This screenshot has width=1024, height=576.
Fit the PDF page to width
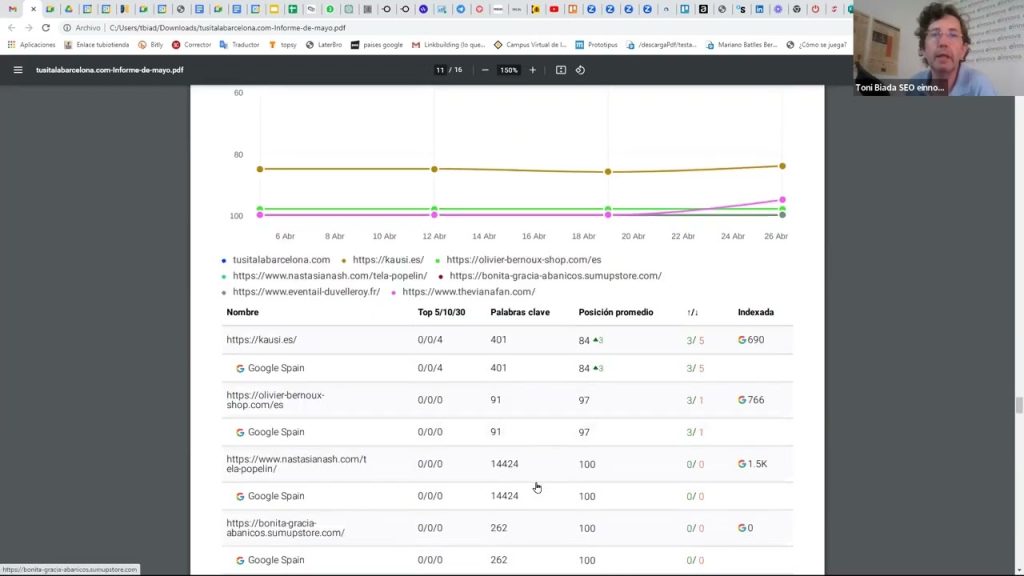pyautogui.click(x=561, y=70)
